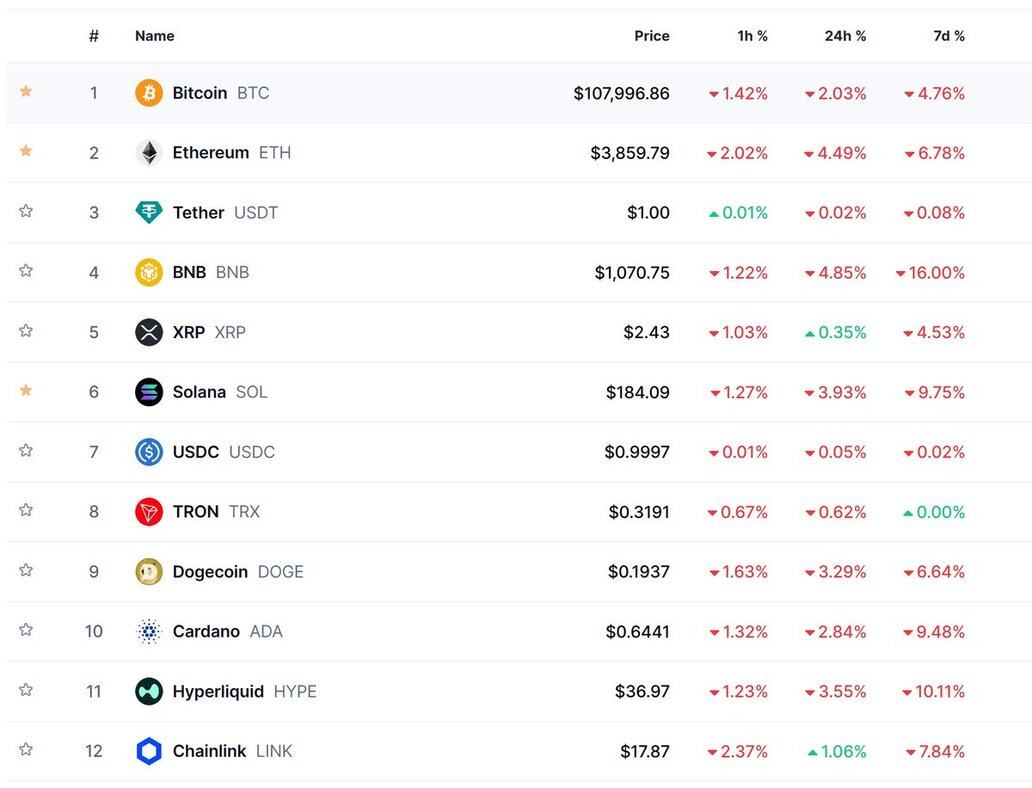Remove Bitcoin from watchlist via star
Image resolution: width=1032 pixels, height=788 pixels.
click(x=26, y=91)
